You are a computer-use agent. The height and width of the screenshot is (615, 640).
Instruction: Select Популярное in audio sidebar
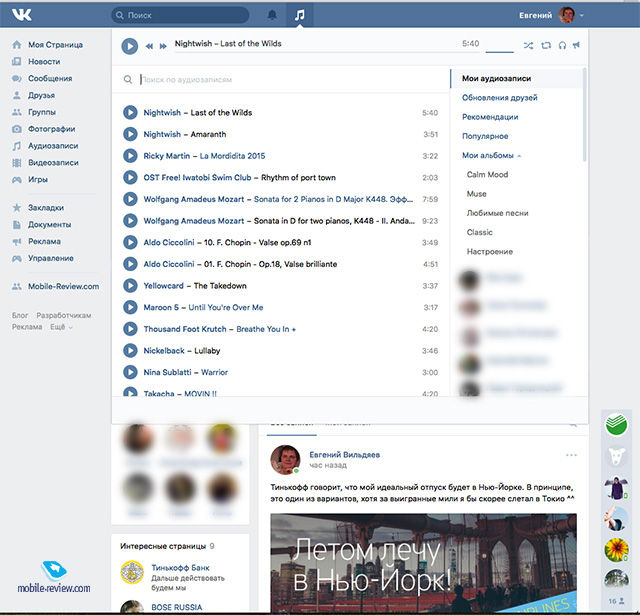coord(485,136)
